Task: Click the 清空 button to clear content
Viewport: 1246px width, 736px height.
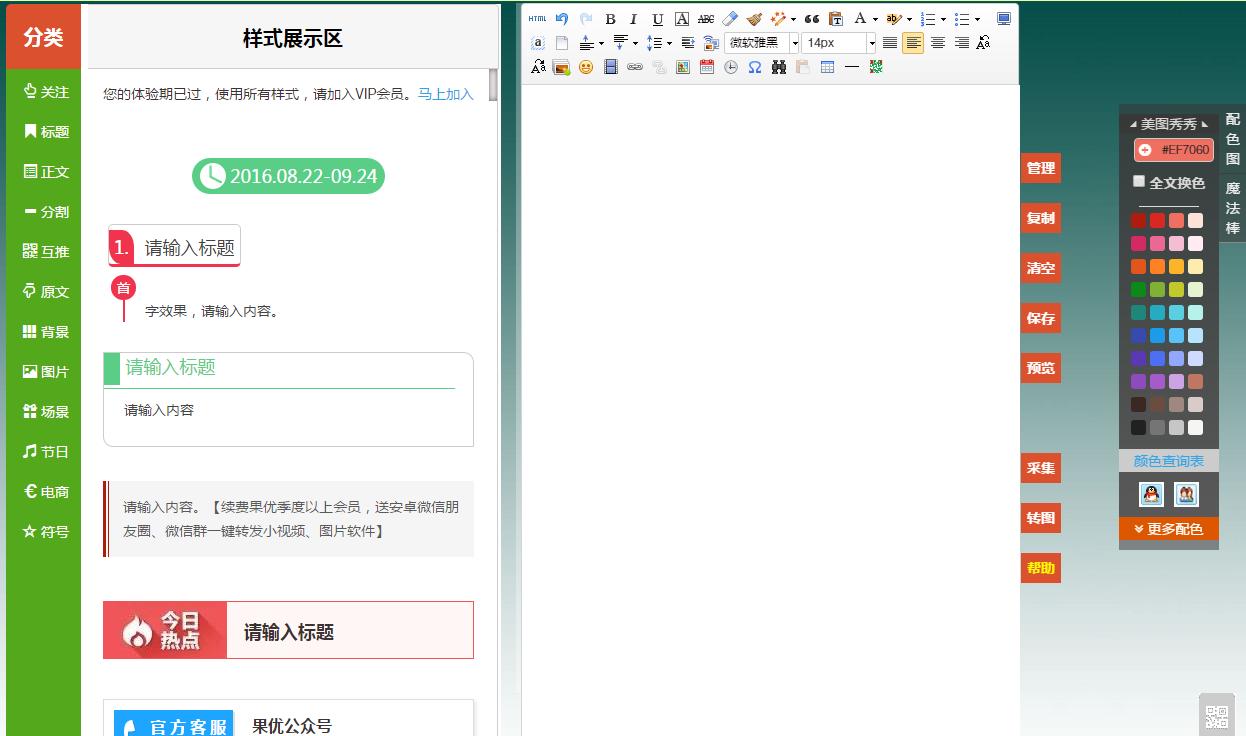Action: [1040, 268]
